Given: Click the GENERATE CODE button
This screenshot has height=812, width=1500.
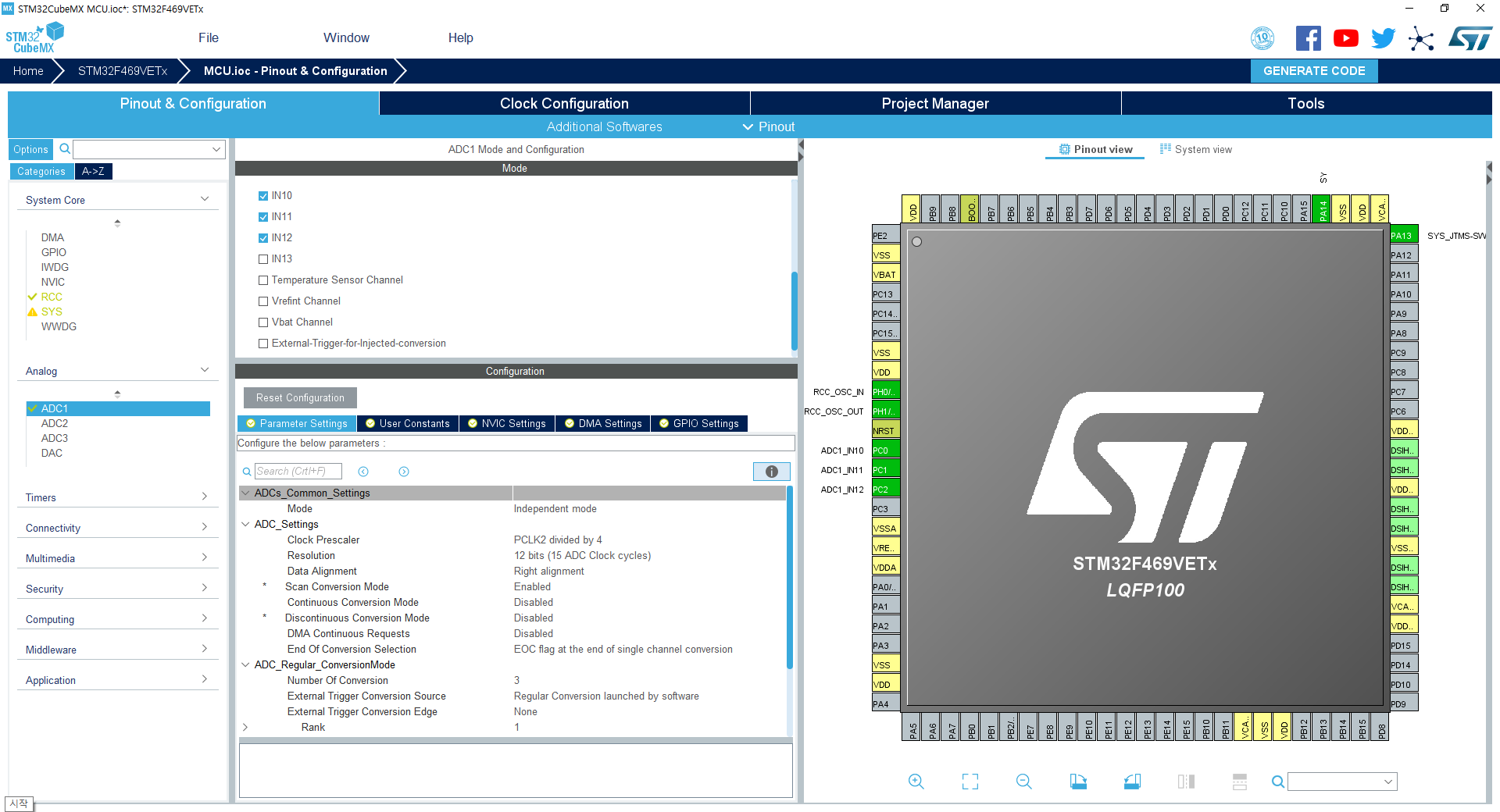Looking at the screenshot, I should pos(1314,71).
